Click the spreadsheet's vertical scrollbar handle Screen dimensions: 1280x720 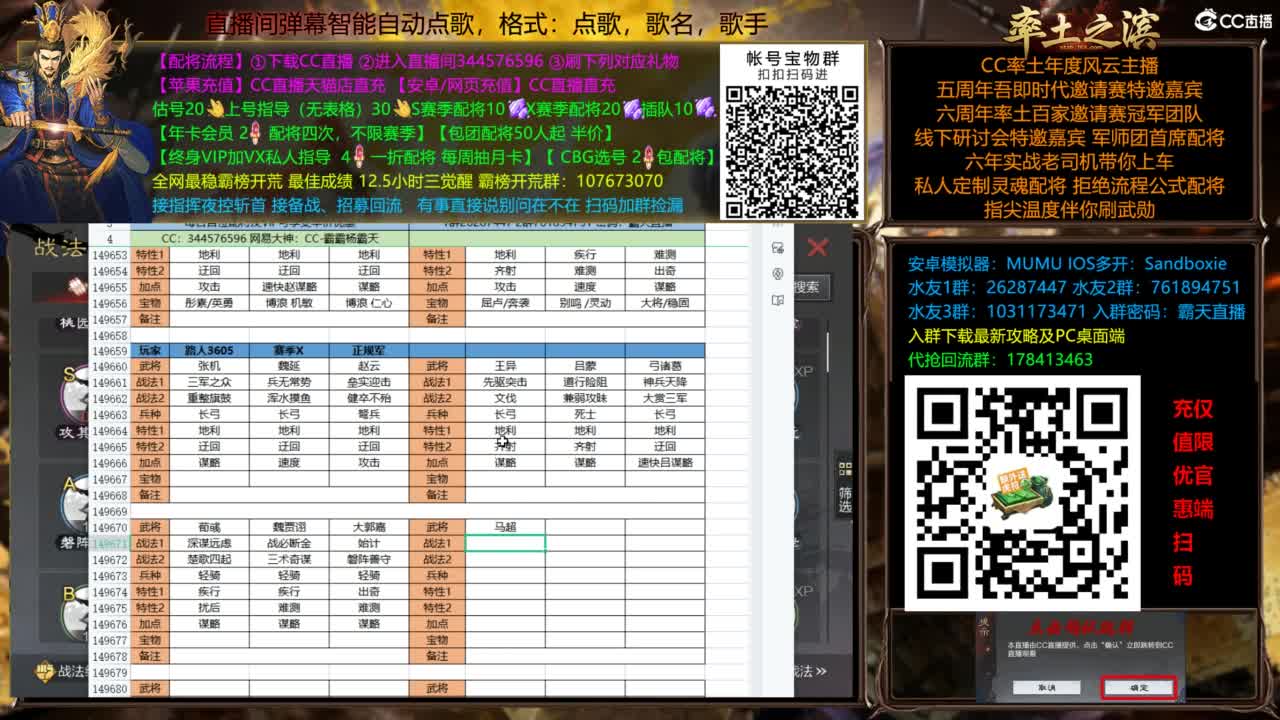[829, 350]
